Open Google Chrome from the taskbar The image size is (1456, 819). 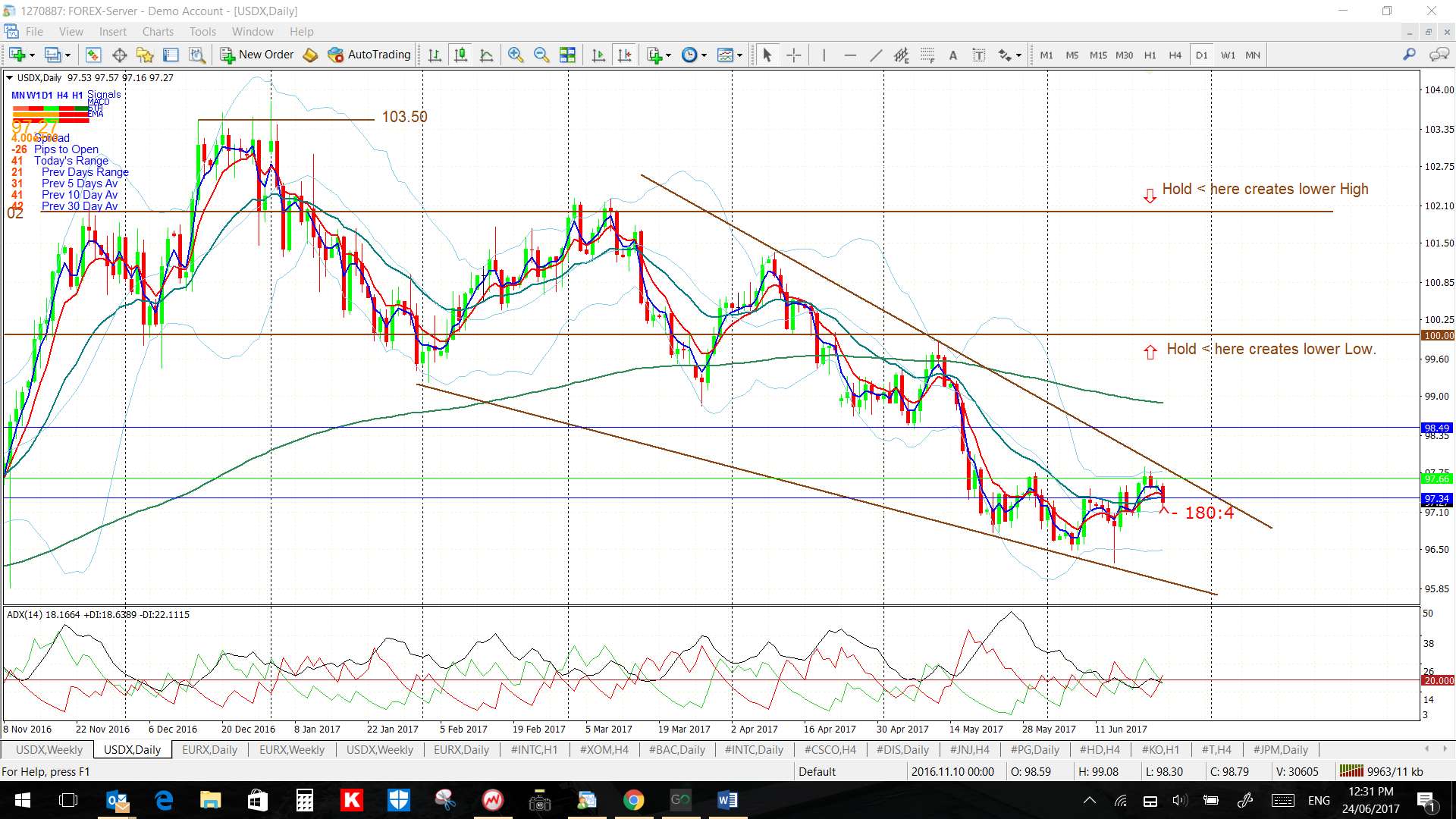coord(633,800)
